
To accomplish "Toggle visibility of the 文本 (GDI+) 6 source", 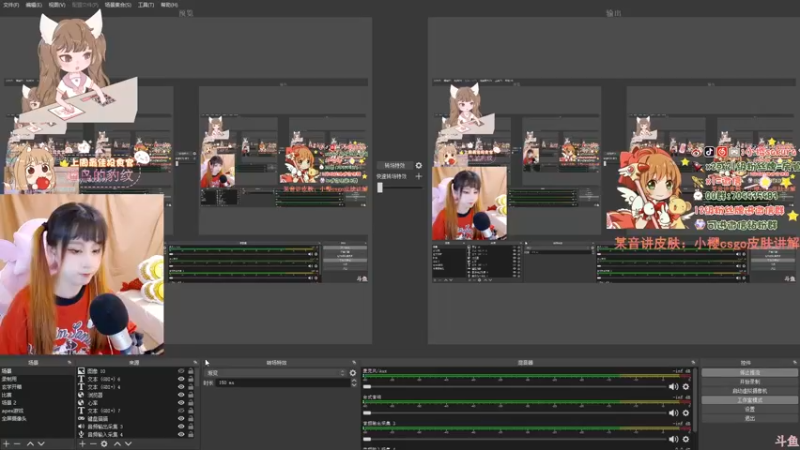I will click(x=181, y=379).
